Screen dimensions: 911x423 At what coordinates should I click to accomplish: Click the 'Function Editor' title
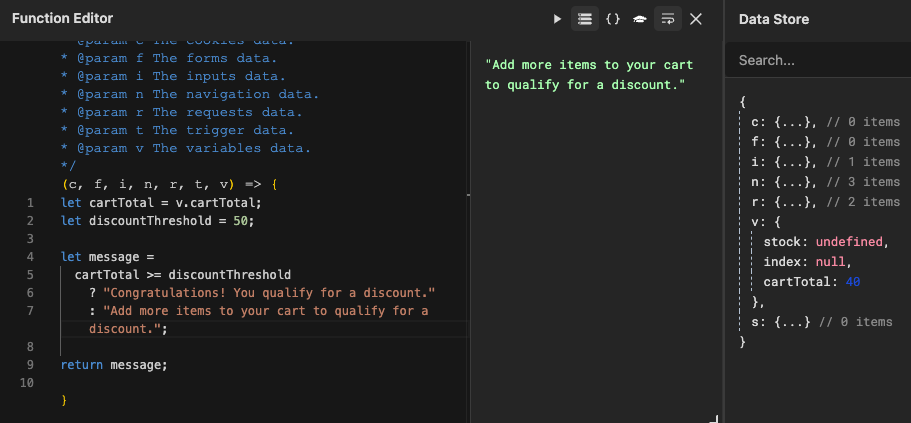[62, 19]
